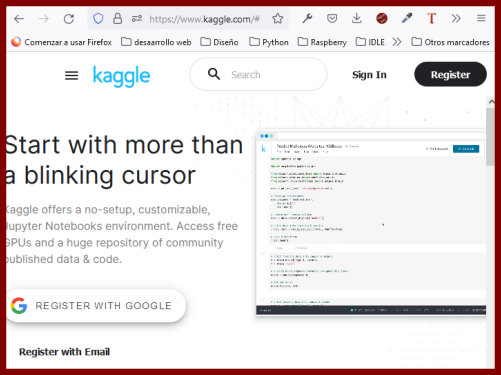Click the red round extension icon

382,18
